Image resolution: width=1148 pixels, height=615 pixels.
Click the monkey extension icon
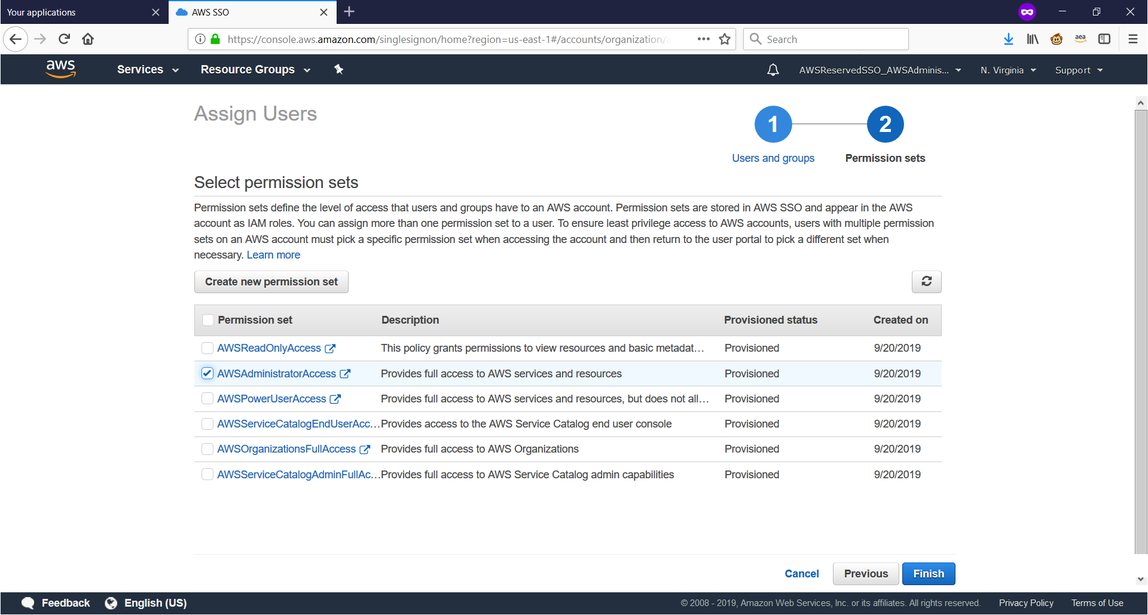(x=1056, y=40)
